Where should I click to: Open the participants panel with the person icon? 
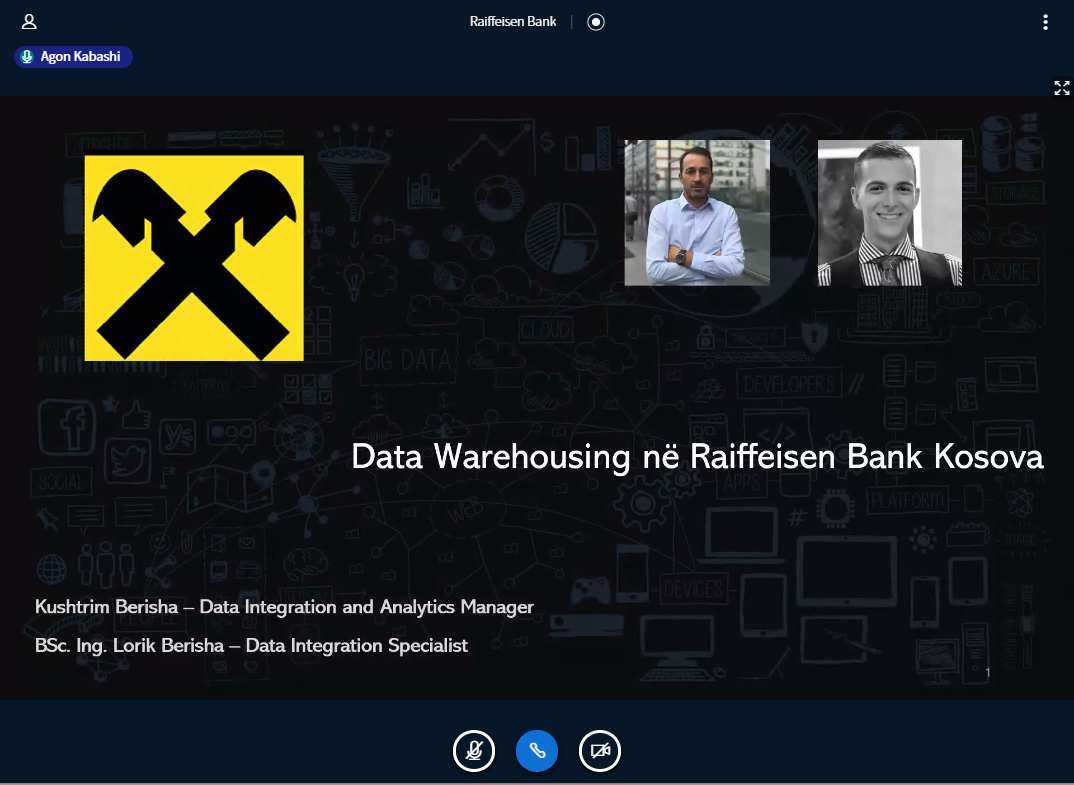(x=29, y=21)
